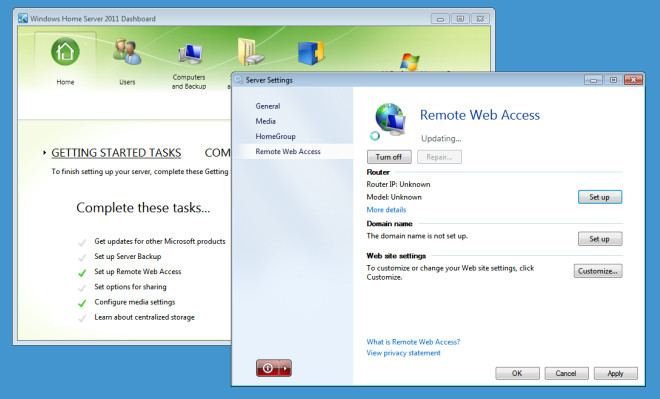Click the green checkmark beside Configure media settings
Image resolution: width=660 pixels, height=399 pixels.
82,303
